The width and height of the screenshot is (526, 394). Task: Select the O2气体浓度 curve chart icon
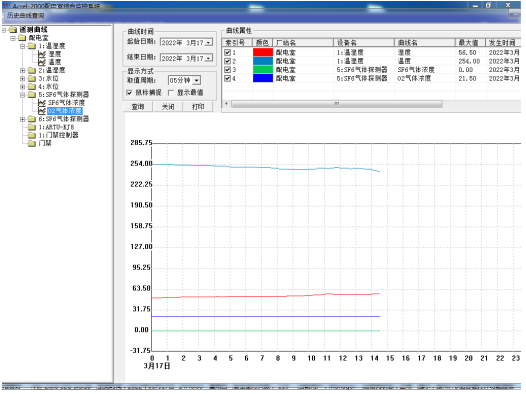(x=42, y=111)
